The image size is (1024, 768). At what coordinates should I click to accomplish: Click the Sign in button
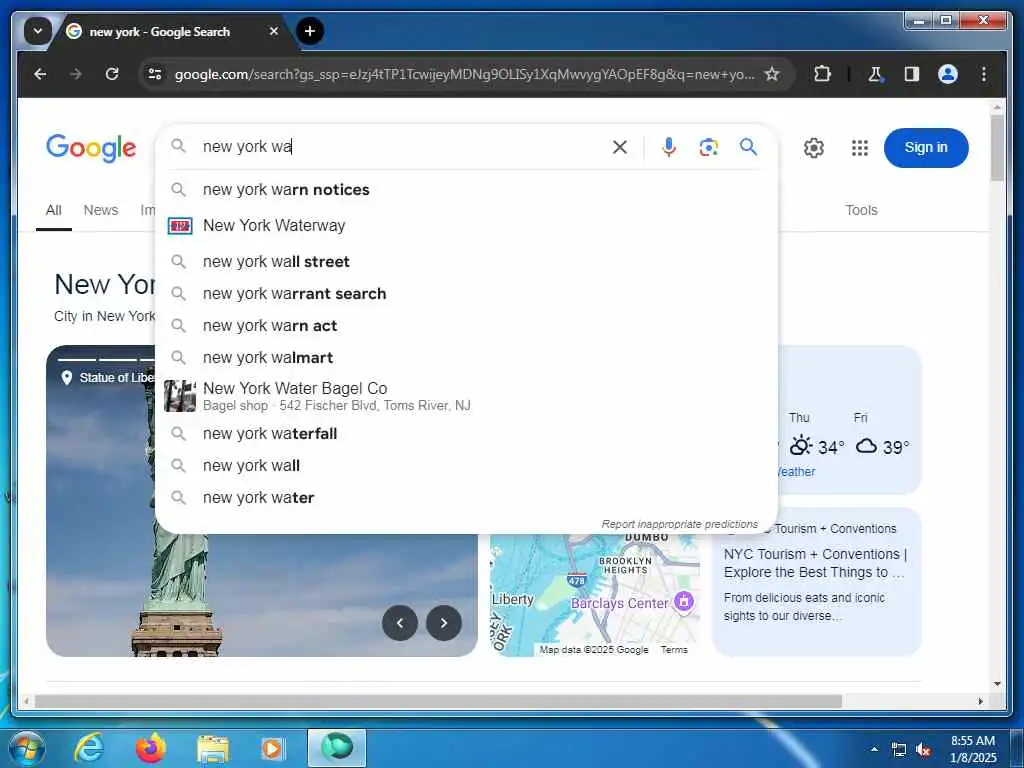click(x=925, y=148)
